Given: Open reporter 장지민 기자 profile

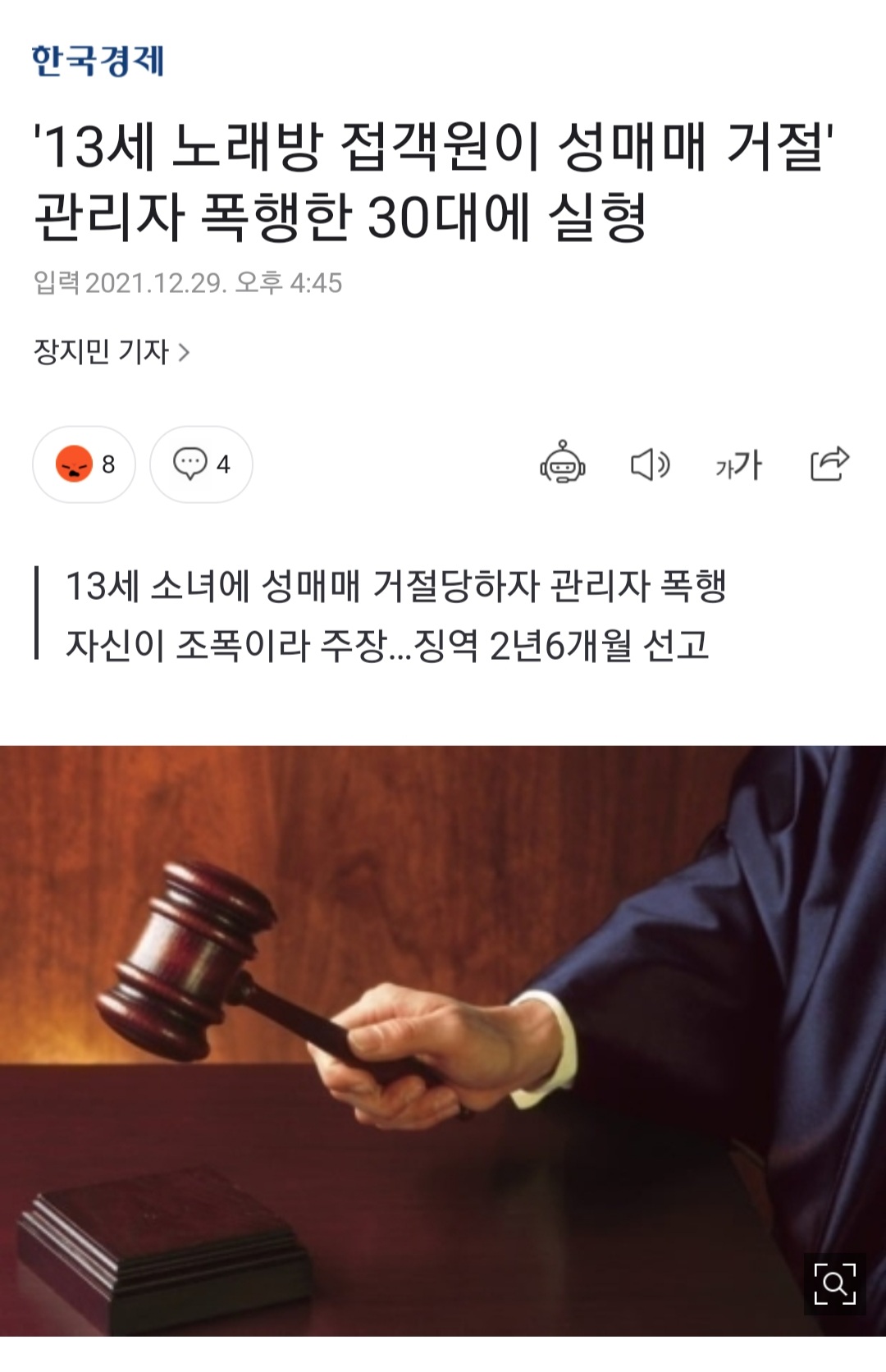Looking at the screenshot, I should [101, 351].
